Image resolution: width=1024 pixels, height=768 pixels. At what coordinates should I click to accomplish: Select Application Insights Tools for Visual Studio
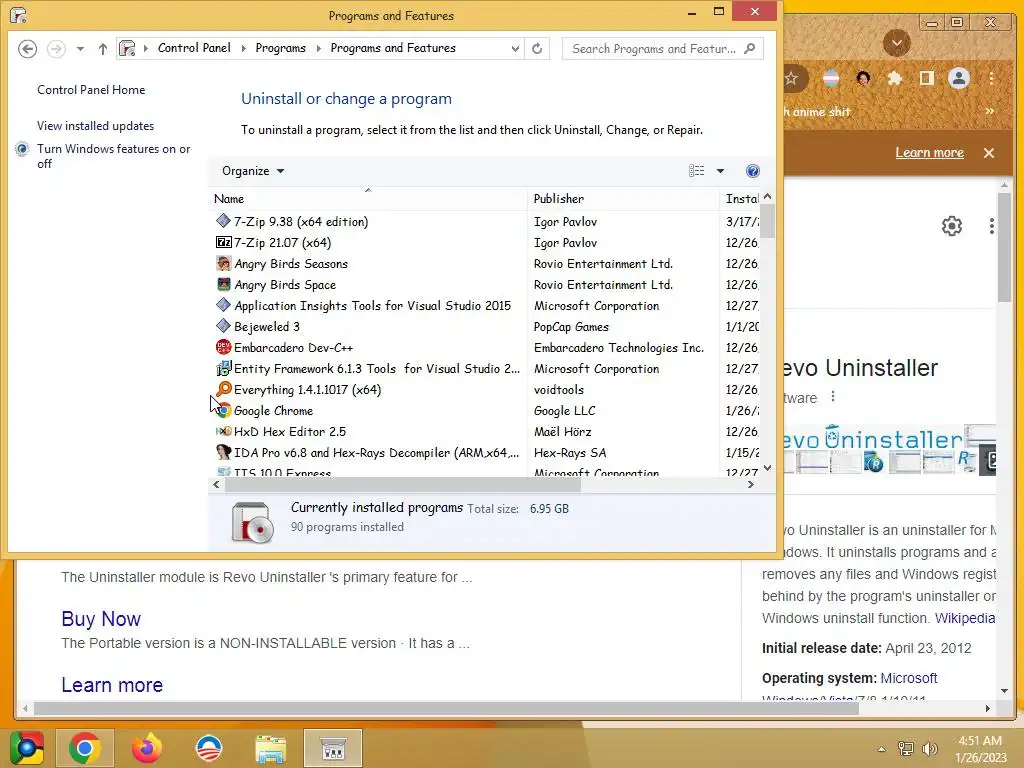tap(372, 306)
